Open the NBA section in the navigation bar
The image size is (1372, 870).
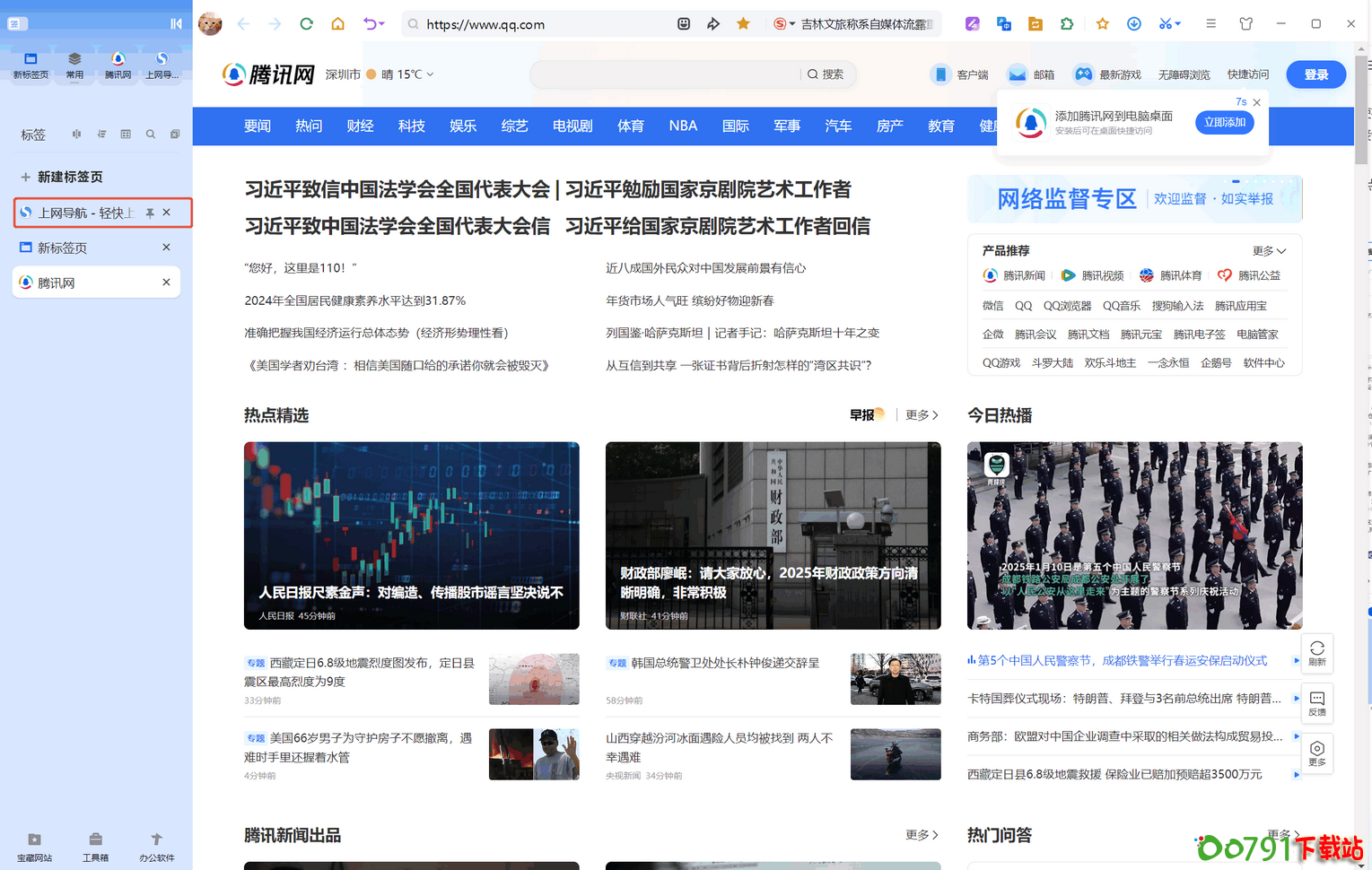[682, 126]
